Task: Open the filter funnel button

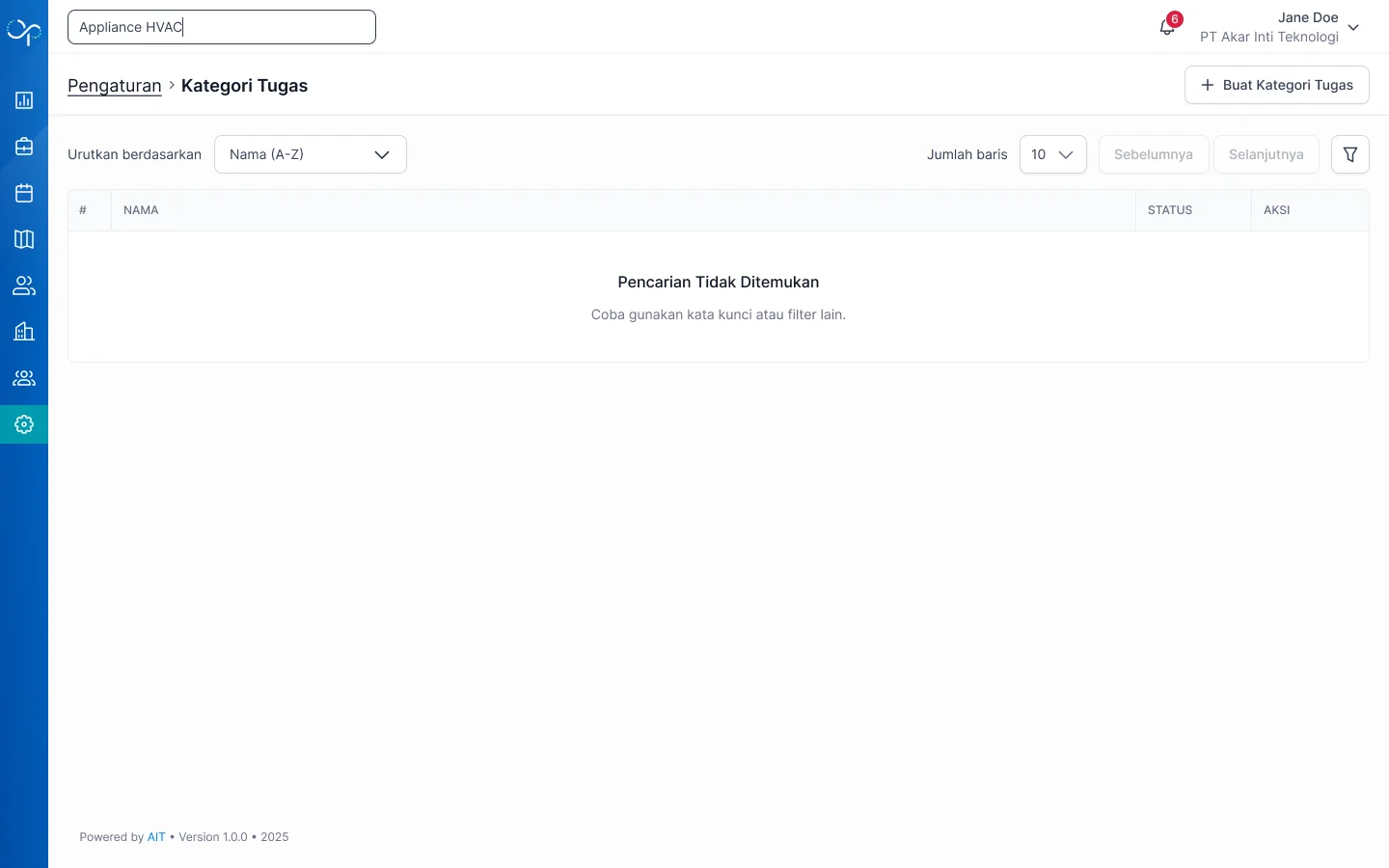Action: click(1350, 154)
